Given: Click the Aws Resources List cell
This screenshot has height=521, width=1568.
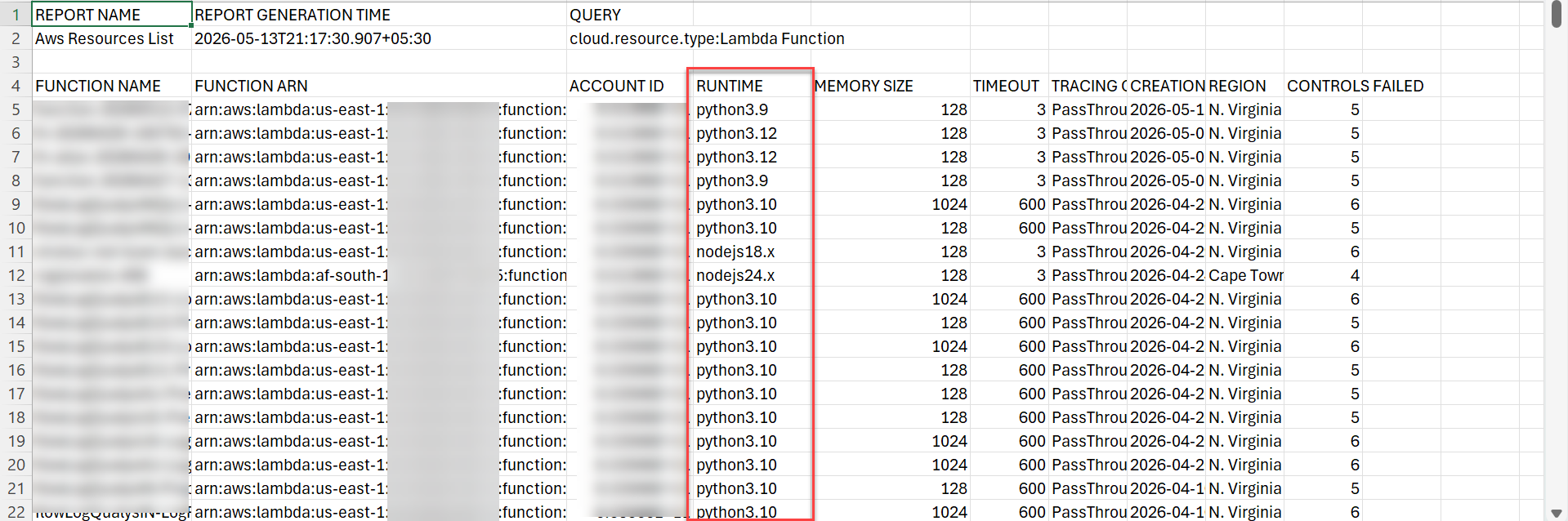Looking at the screenshot, I should click(x=111, y=38).
